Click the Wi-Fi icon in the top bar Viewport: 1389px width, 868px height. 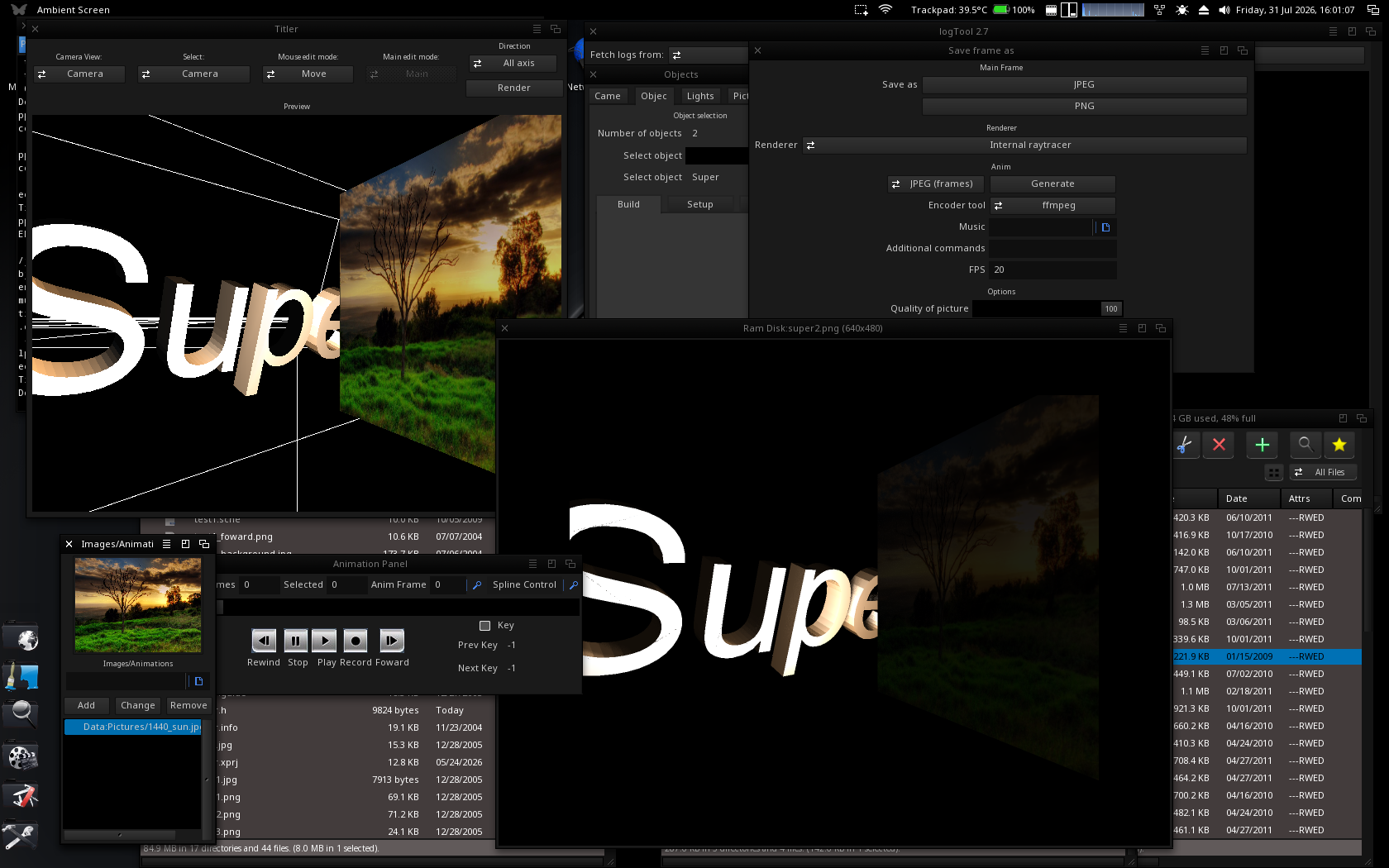pyautogui.click(x=885, y=10)
